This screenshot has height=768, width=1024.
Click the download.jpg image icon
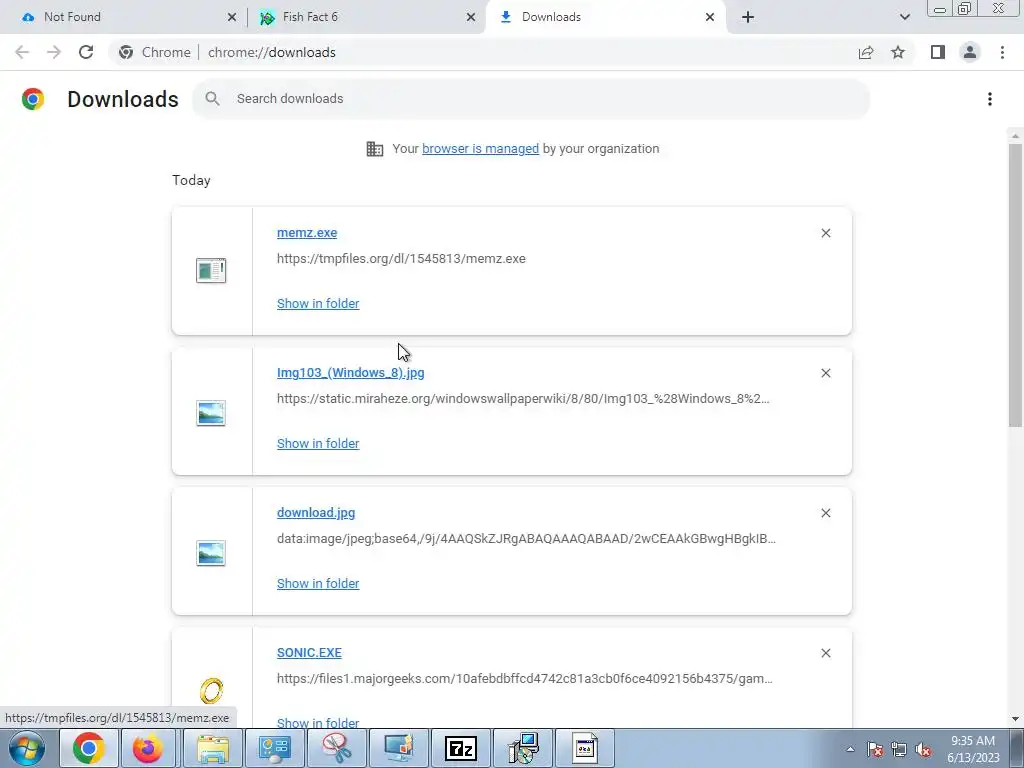click(x=211, y=553)
